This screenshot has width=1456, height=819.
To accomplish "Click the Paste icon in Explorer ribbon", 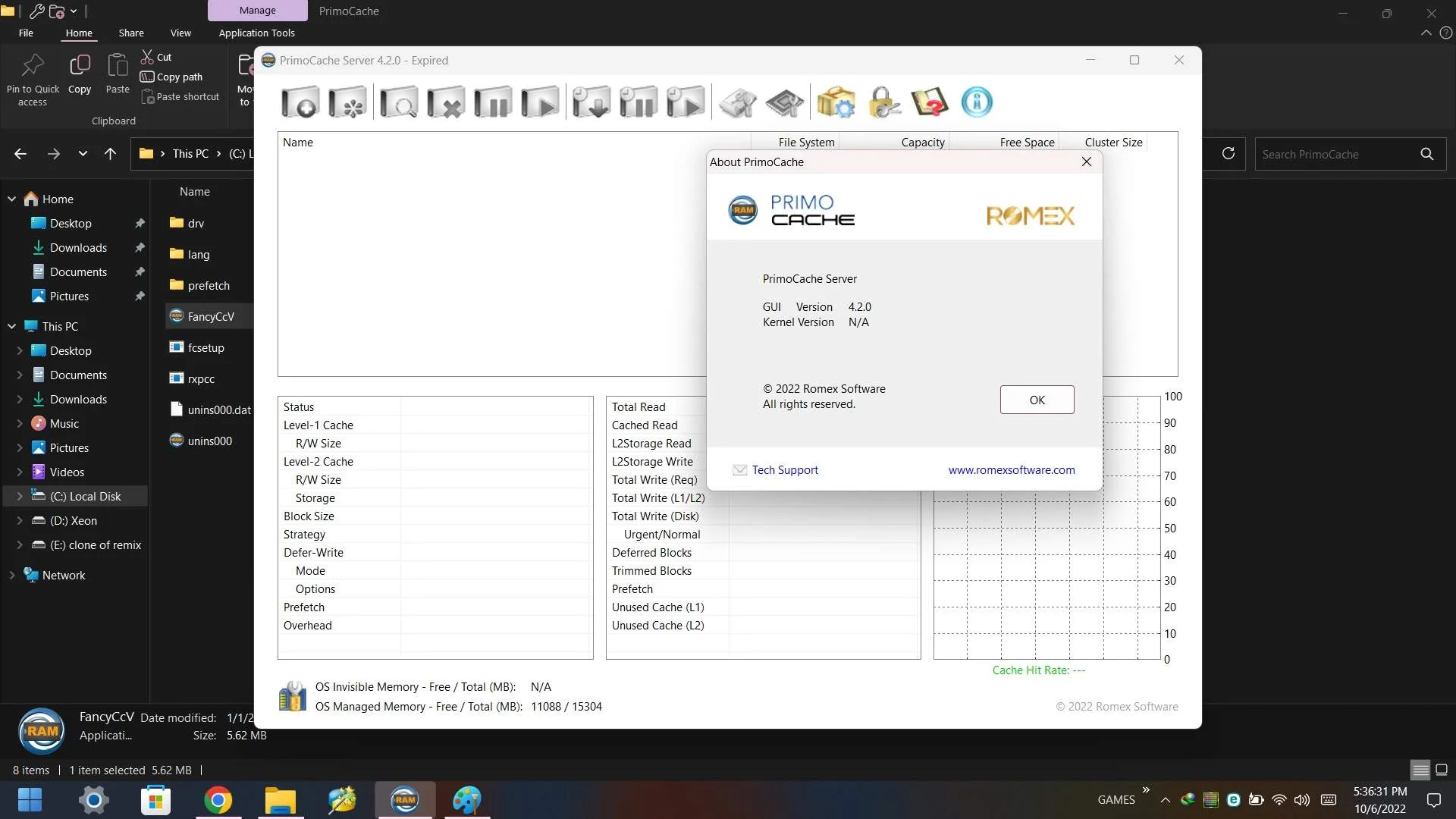I will click(118, 74).
